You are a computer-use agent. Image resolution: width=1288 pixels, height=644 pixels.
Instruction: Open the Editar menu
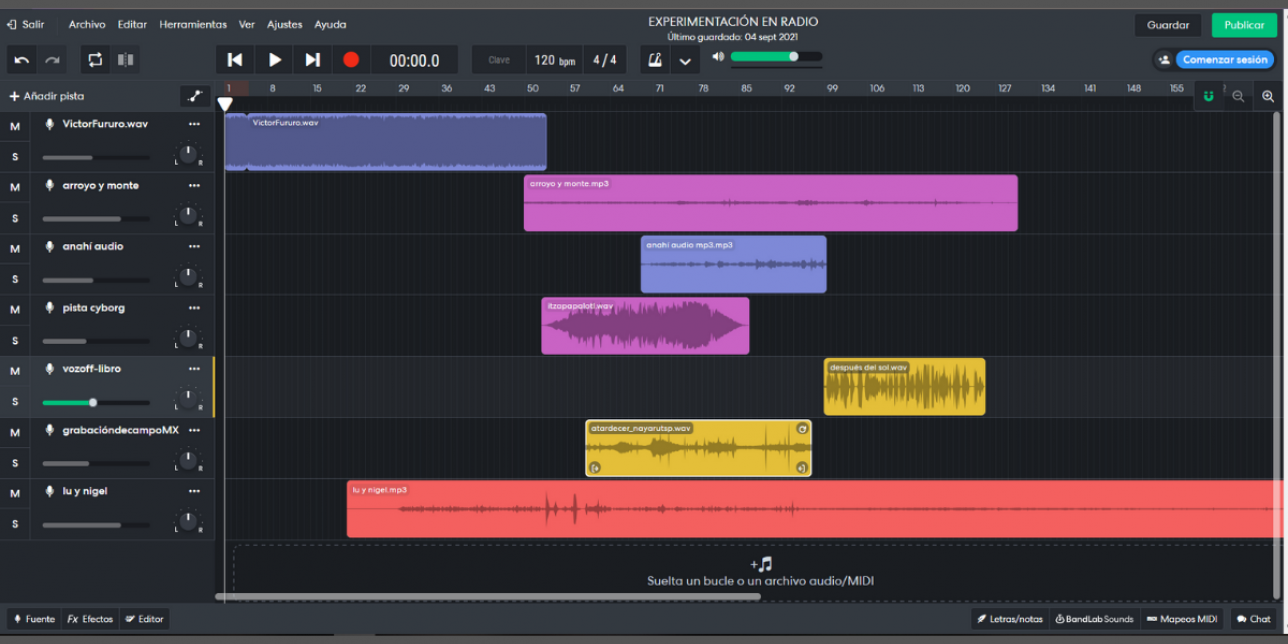pyautogui.click(x=132, y=24)
